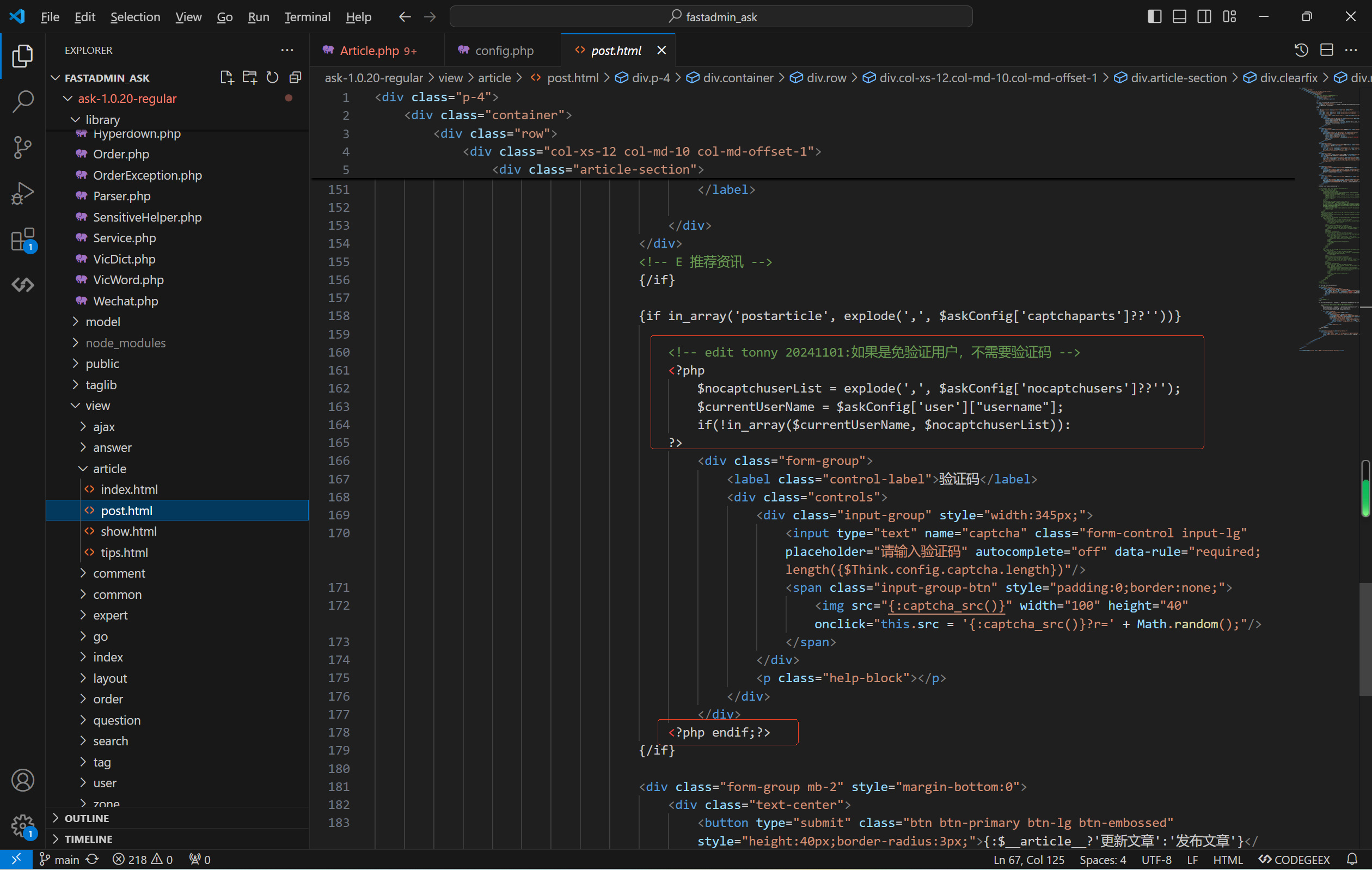Image resolution: width=1372 pixels, height=870 pixels.
Task: Open Extensions view icon
Action: (x=22, y=240)
